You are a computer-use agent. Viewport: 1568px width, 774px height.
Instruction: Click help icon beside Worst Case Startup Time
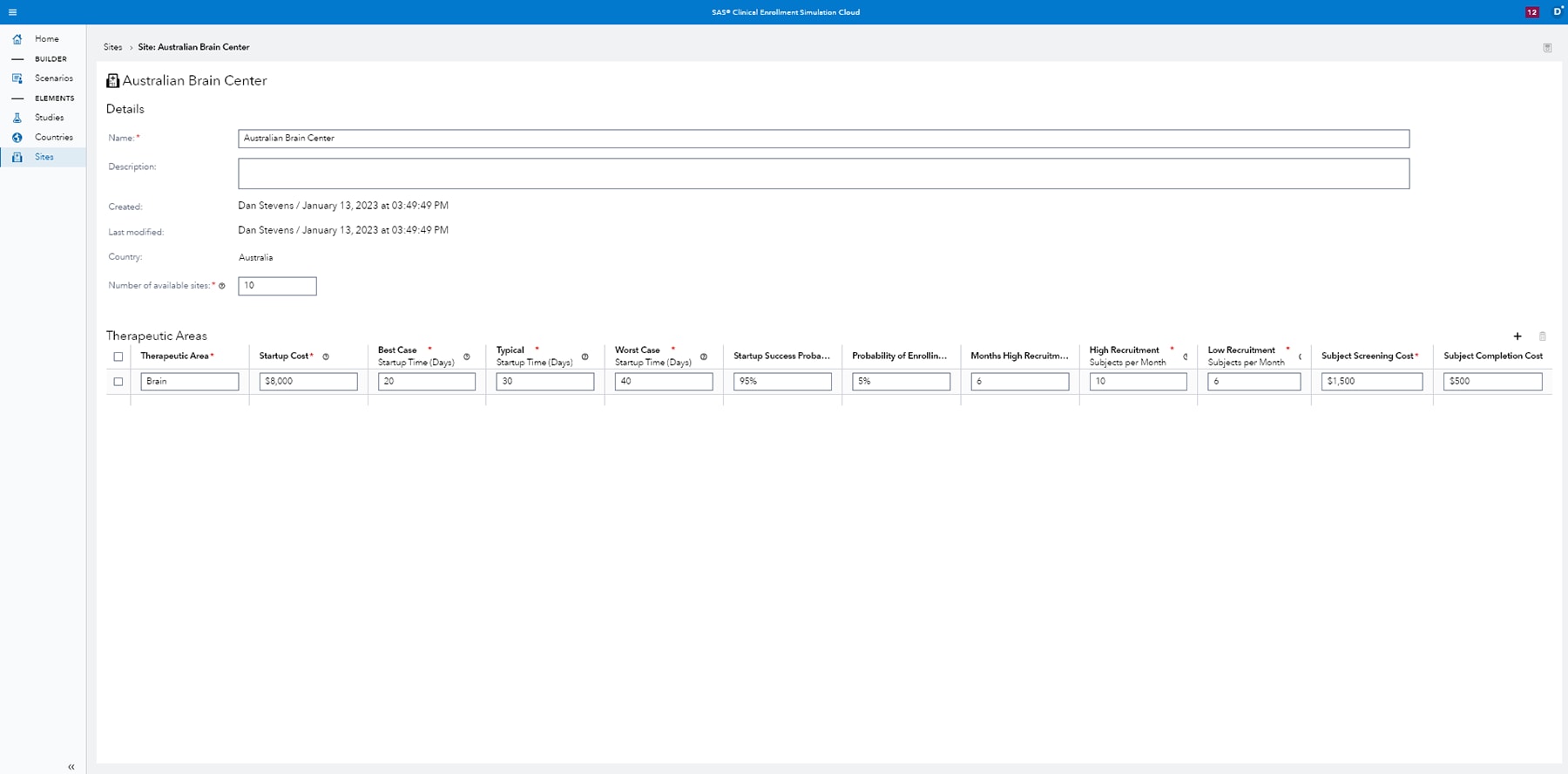click(704, 356)
